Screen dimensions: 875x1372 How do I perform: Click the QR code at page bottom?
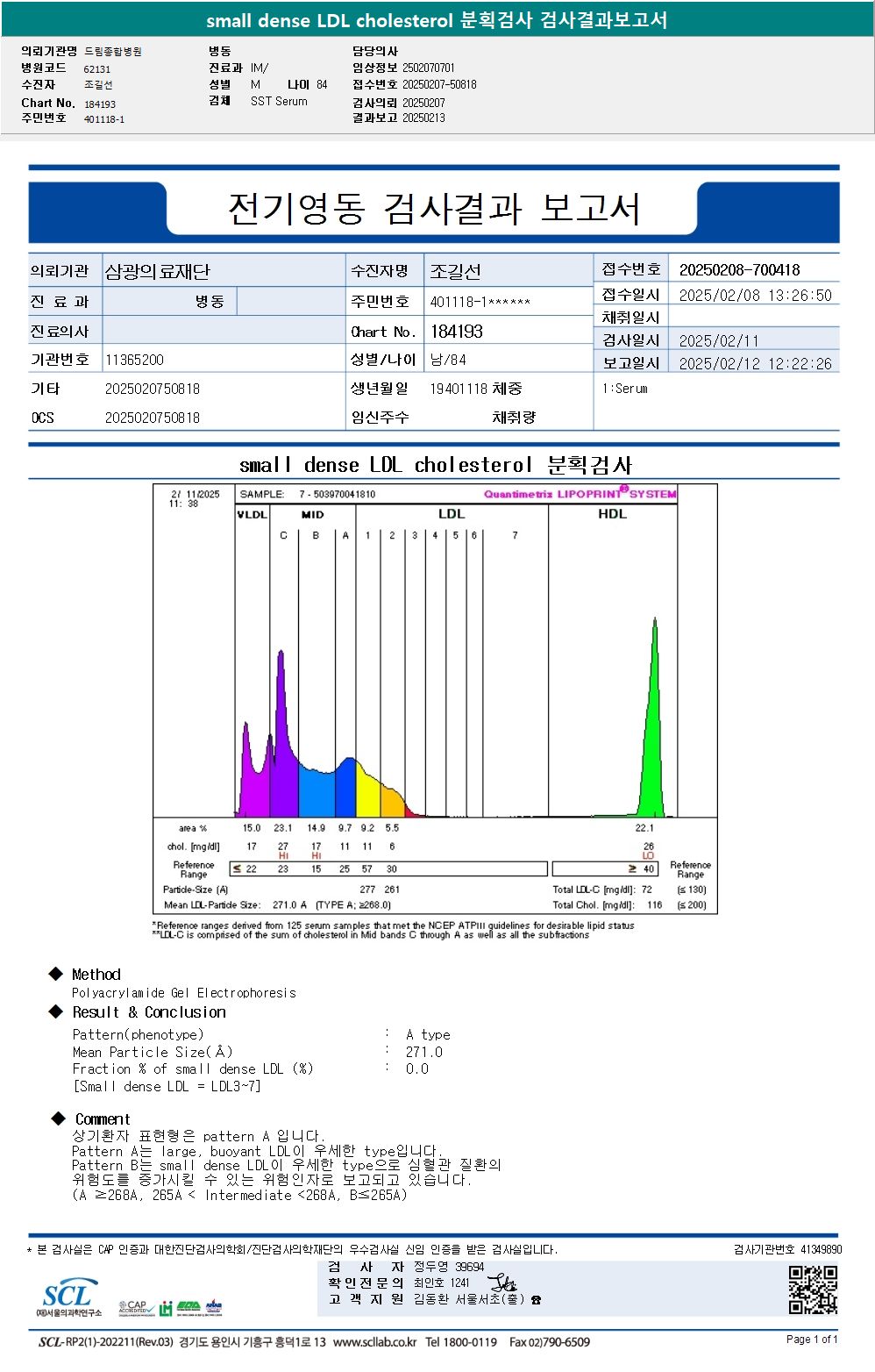tap(813, 1290)
